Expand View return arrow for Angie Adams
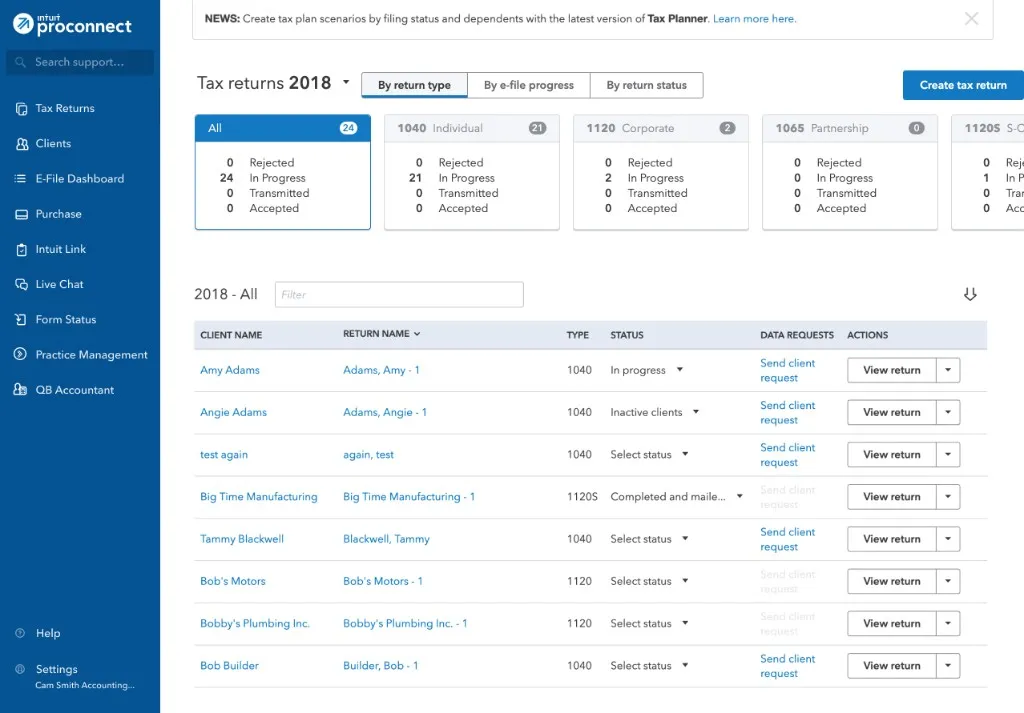 pyautogui.click(x=948, y=413)
